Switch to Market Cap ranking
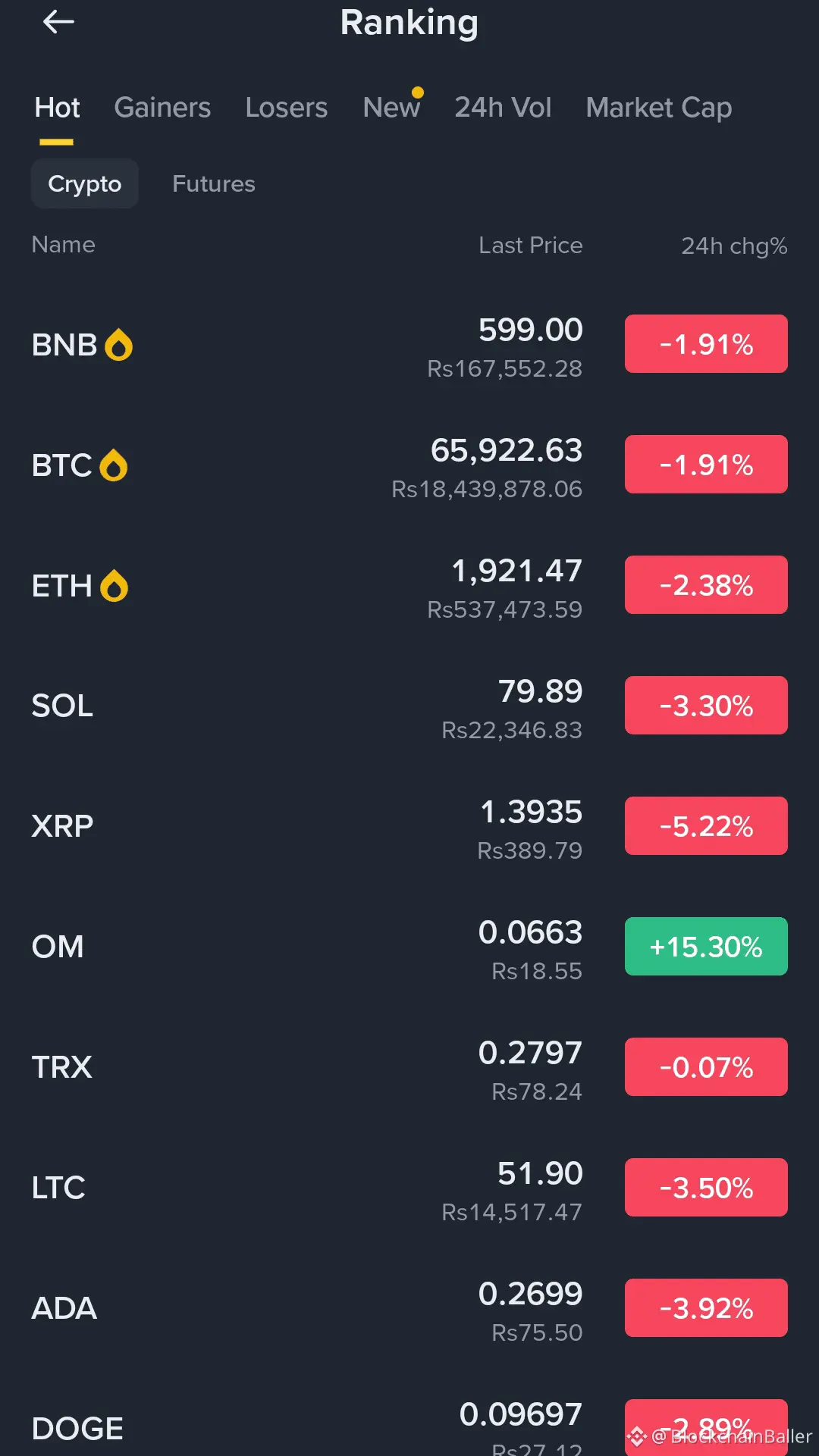This screenshot has height=1456, width=819. pyautogui.click(x=658, y=108)
